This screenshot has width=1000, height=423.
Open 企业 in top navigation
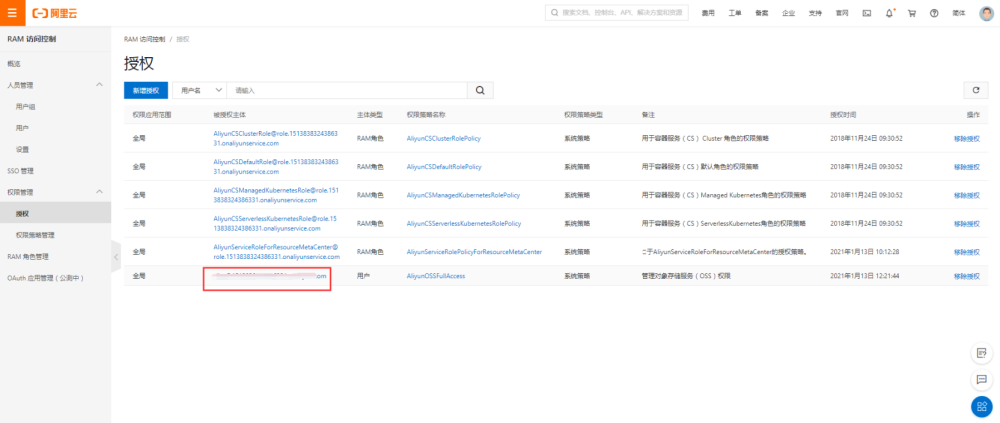[788, 13]
